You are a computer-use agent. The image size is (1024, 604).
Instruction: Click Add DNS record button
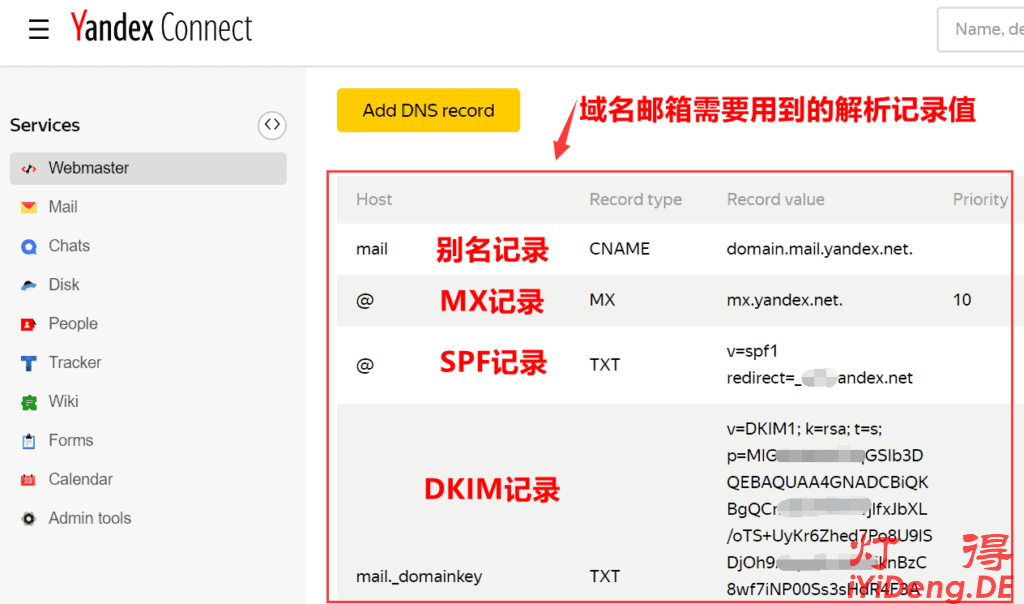click(x=428, y=110)
